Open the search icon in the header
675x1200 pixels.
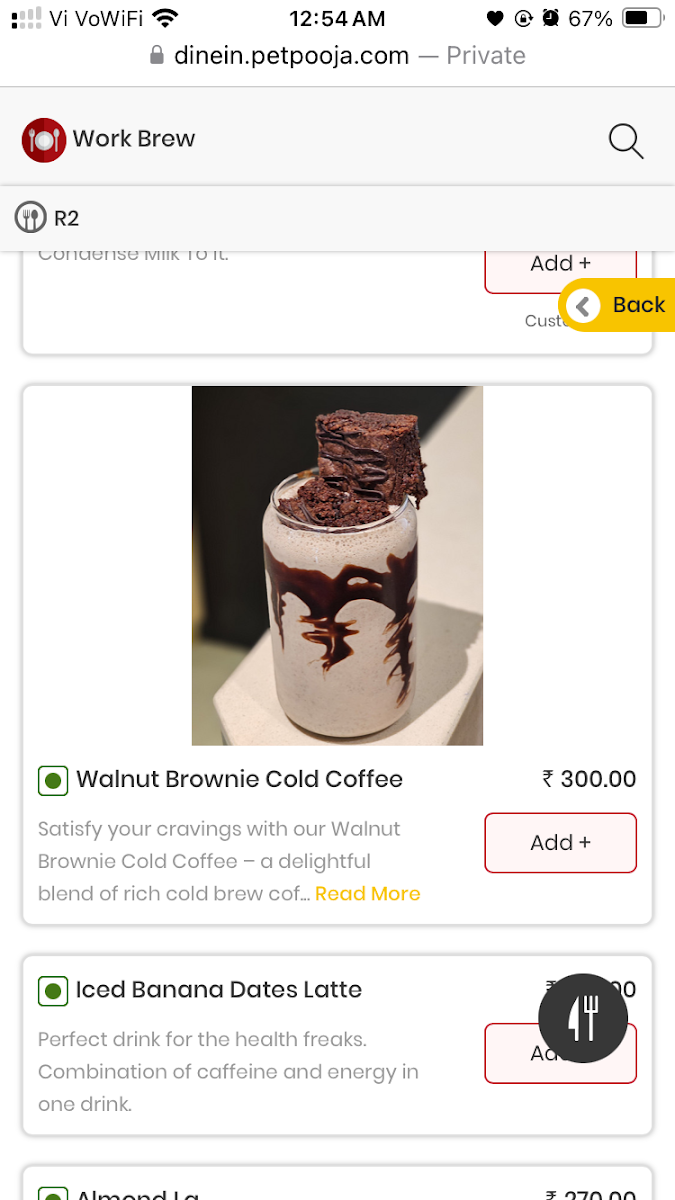coord(626,141)
